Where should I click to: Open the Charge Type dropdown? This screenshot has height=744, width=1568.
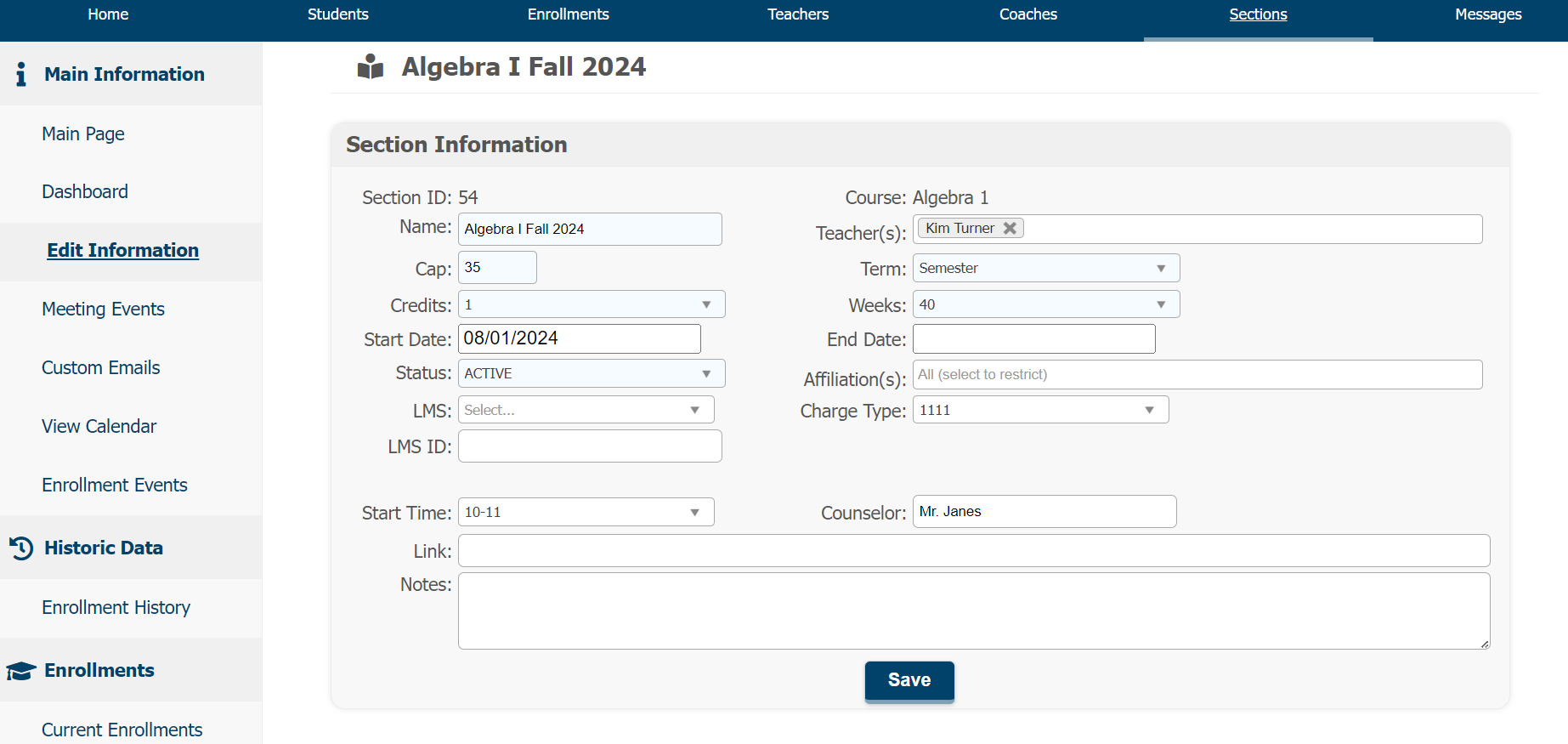(x=1040, y=410)
